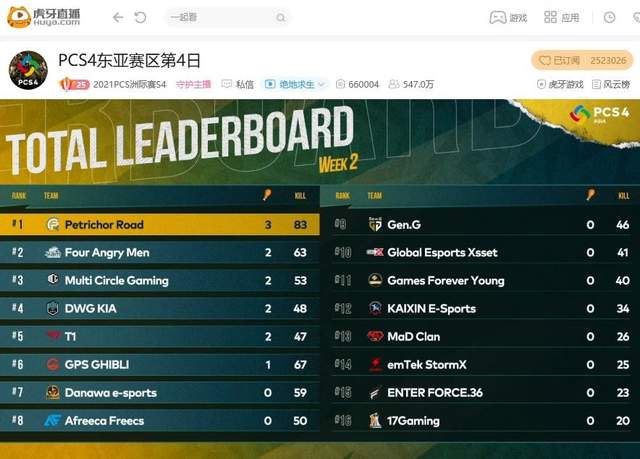Click the 17Gaming team name
This screenshot has height=459, width=640.
413,421
